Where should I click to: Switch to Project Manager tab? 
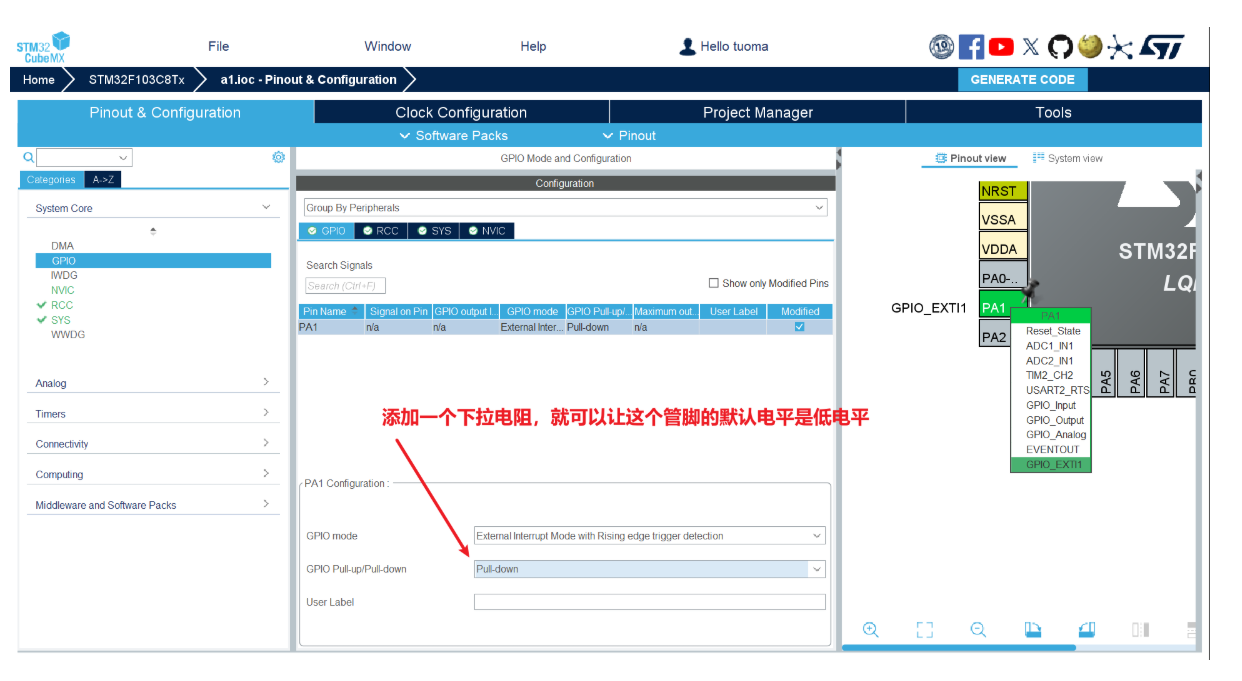point(758,112)
